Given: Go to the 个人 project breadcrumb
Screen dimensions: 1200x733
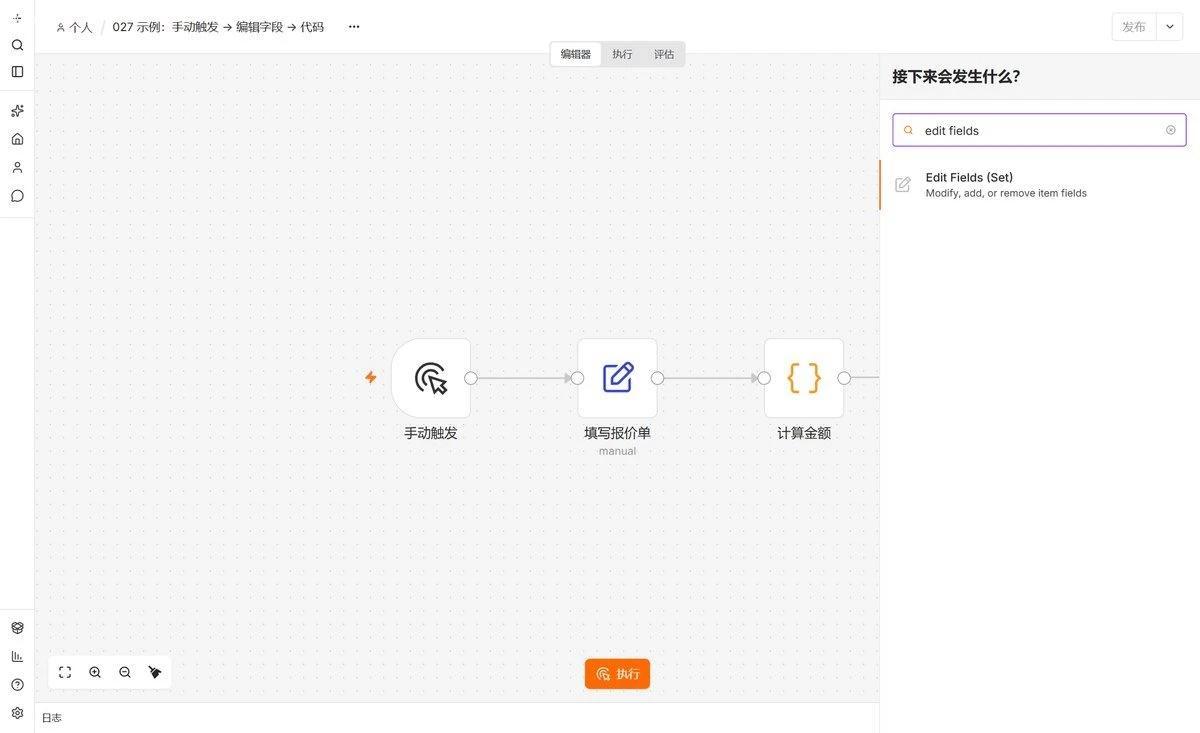Looking at the screenshot, I should 74,27.
